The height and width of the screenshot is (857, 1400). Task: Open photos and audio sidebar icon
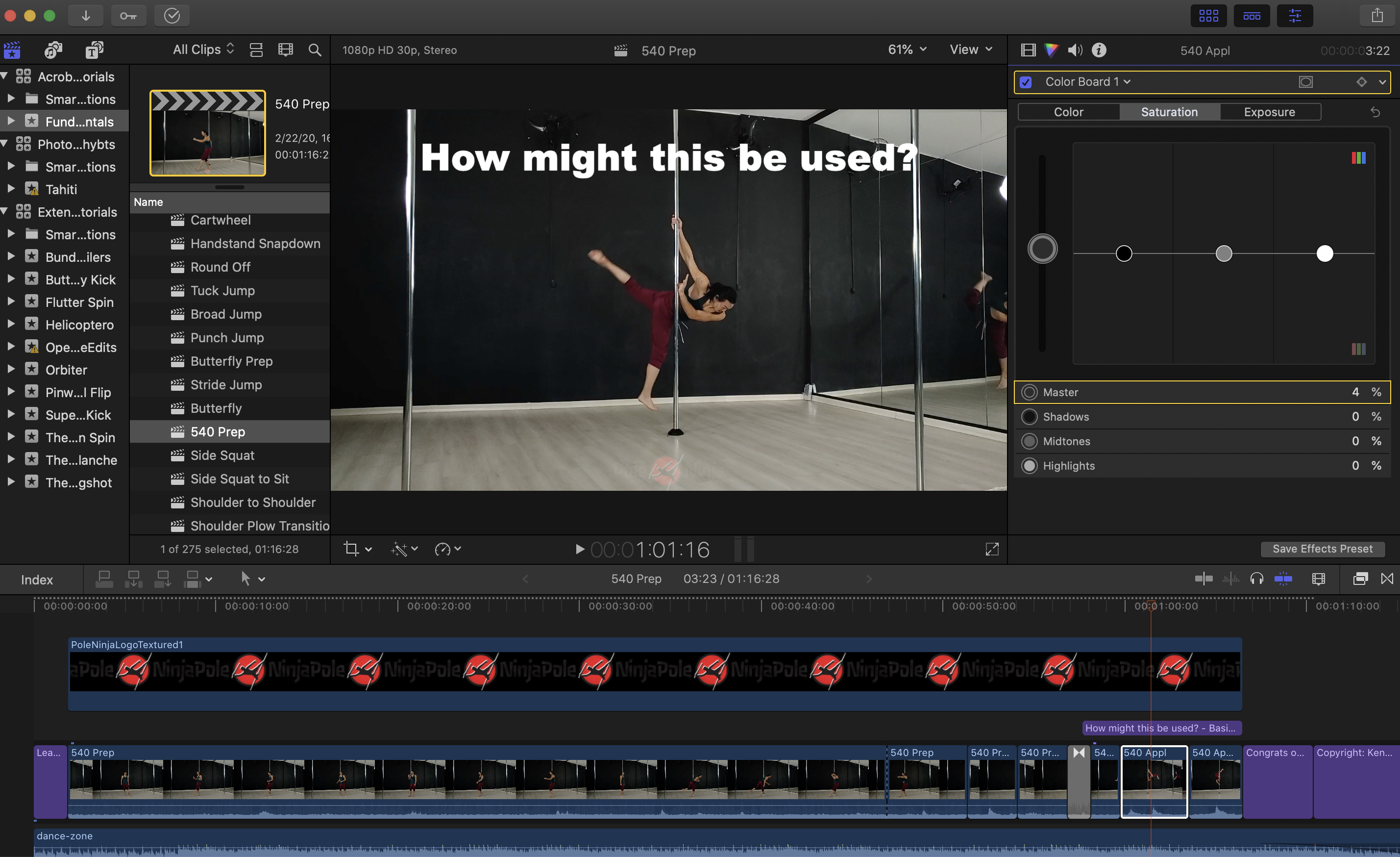tap(53, 50)
